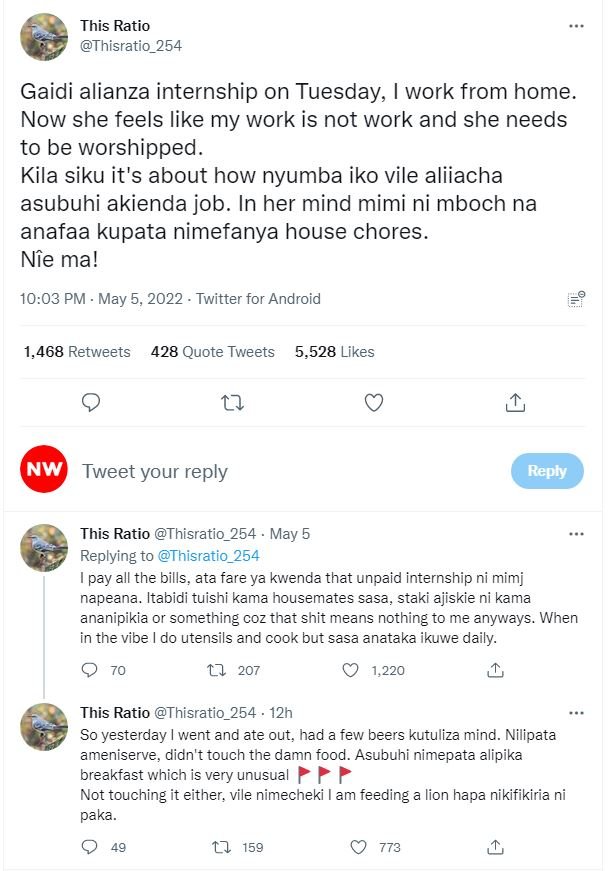The width and height of the screenshot is (612, 871).
Task: Click the tweet activity icon near the timestamp
Action: (x=576, y=297)
